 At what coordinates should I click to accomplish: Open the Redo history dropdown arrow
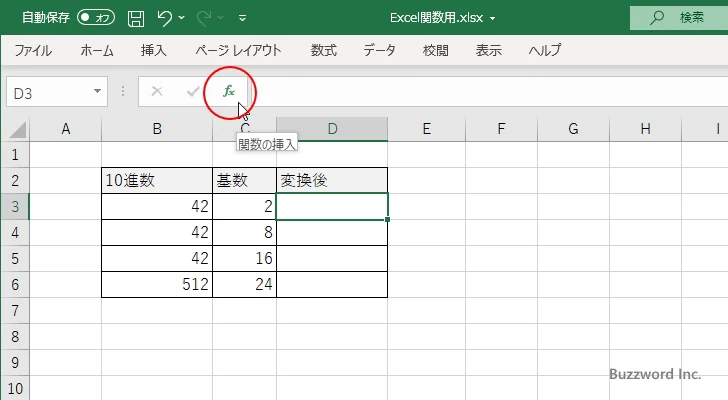(221, 18)
